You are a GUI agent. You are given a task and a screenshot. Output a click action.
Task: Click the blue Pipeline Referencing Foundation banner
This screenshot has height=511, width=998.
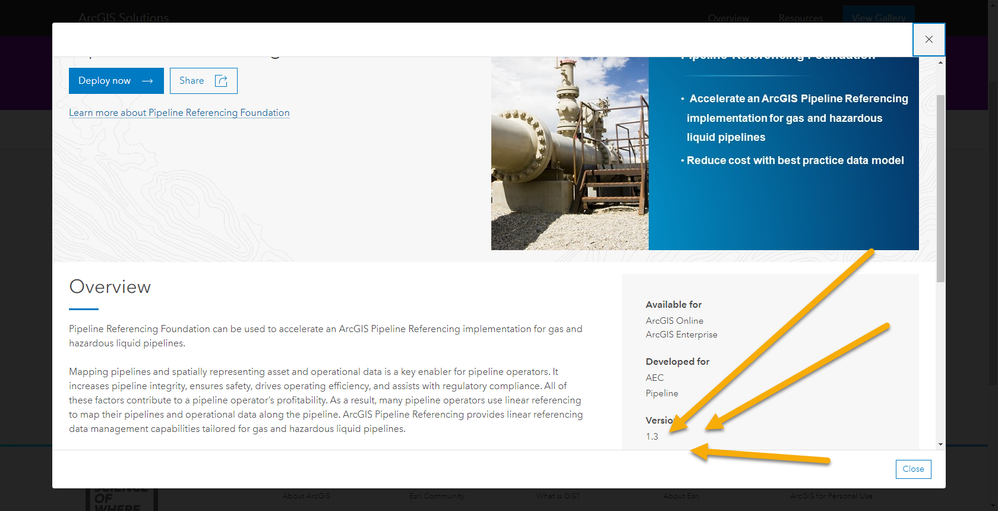784,153
